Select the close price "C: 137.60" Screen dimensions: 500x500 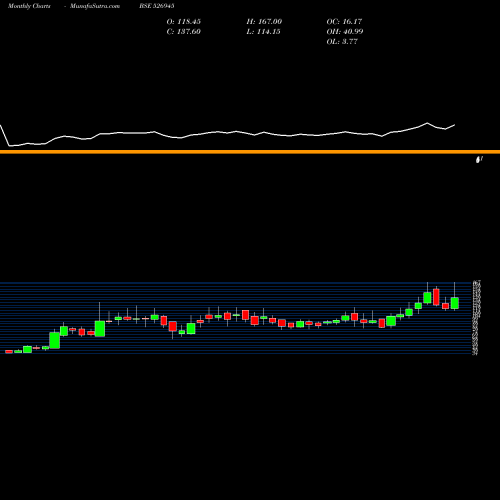click(x=184, y=32)
